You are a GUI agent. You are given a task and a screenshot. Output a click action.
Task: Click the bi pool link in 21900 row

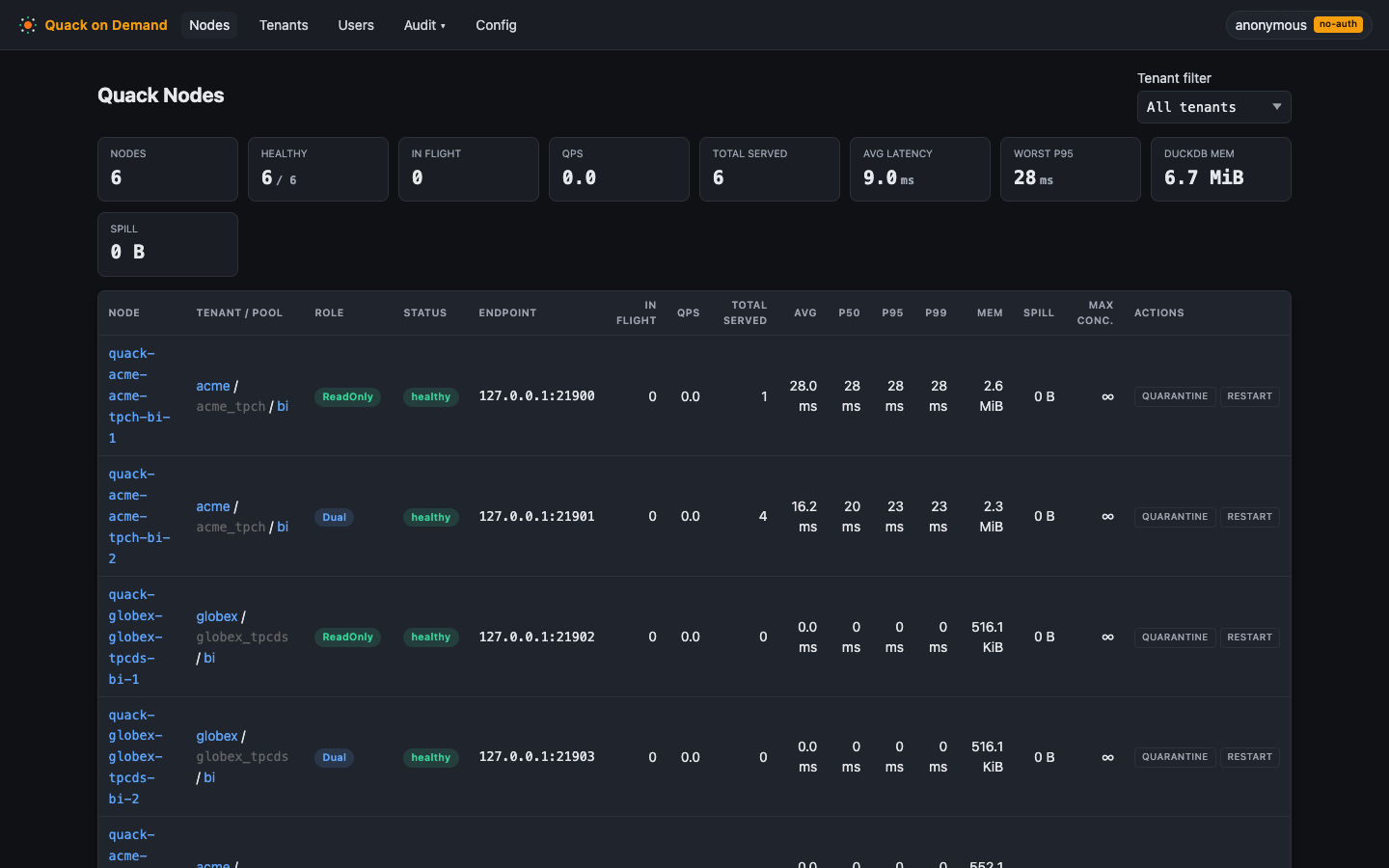pyautogui.click(x=283, y=406)
